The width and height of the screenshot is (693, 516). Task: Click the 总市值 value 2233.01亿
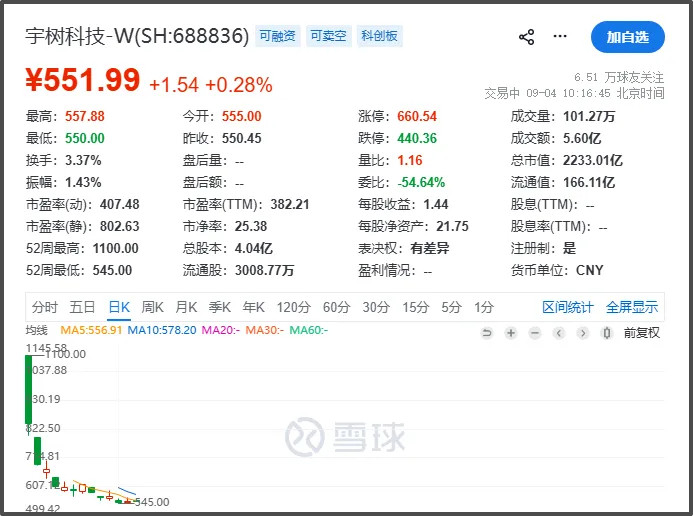(x=593, y=160)
